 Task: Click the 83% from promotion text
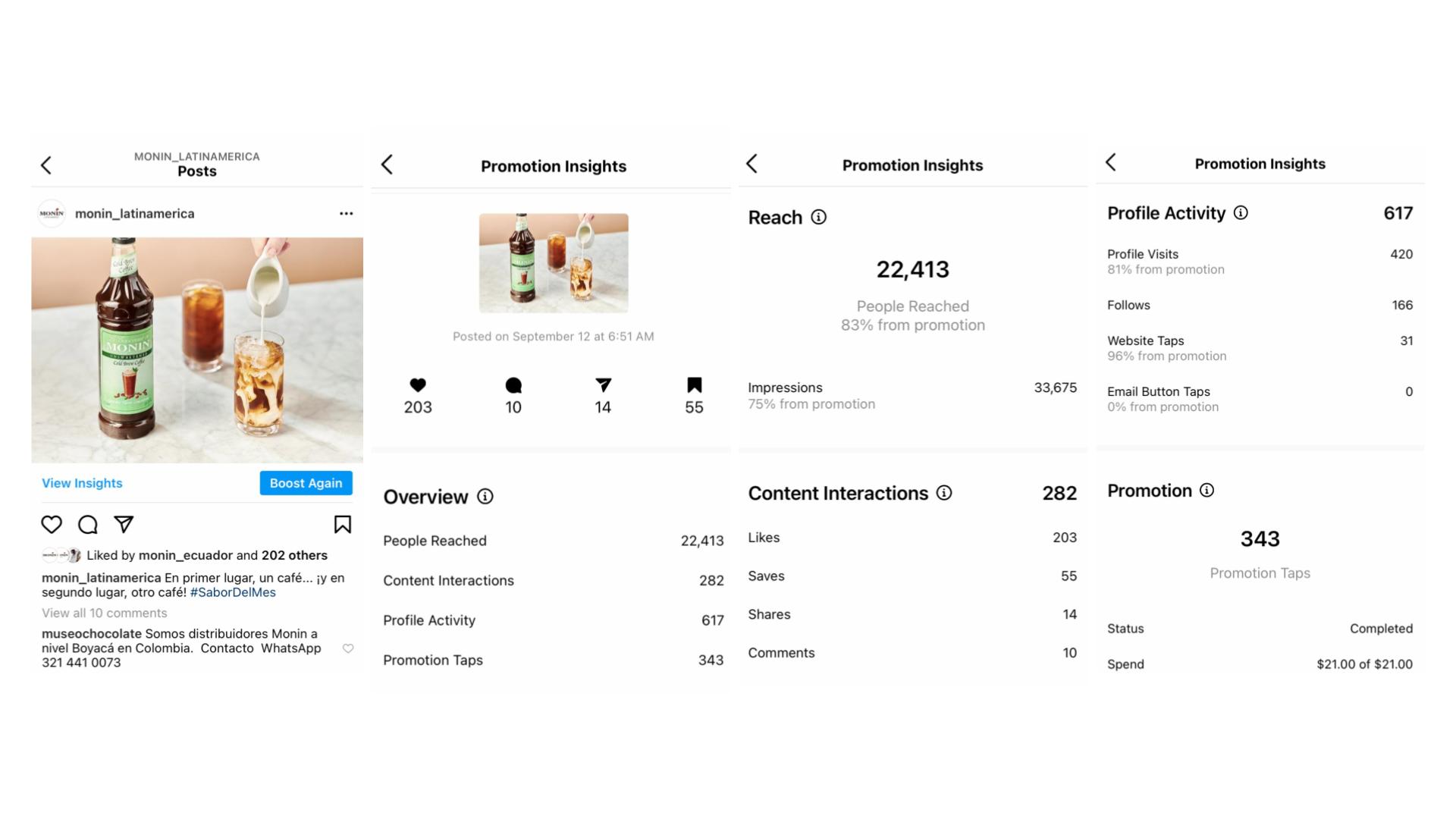912,325
